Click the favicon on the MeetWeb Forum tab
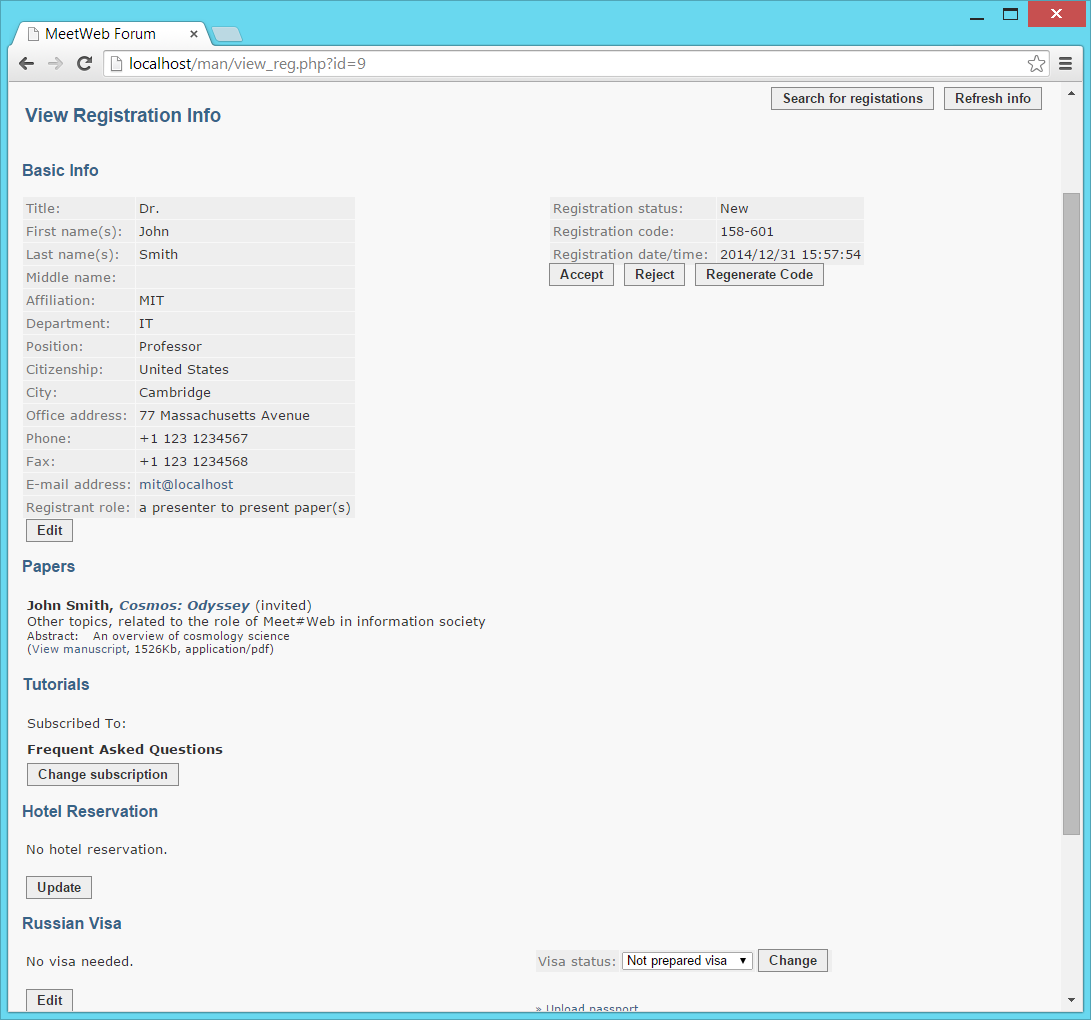 [x=31, y=33]
